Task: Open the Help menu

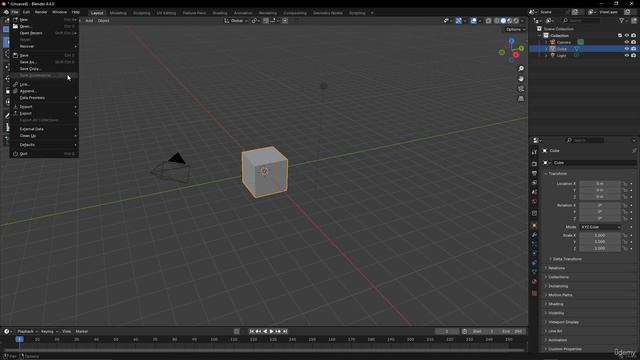Action: coord(76,12)
